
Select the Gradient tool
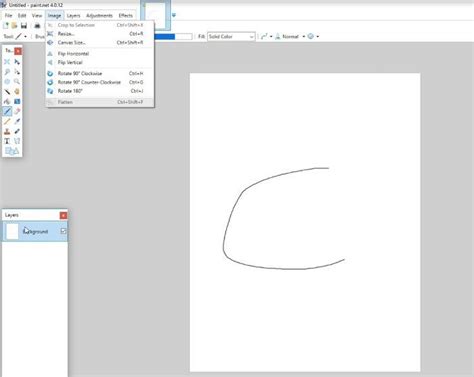pos(17,101)
